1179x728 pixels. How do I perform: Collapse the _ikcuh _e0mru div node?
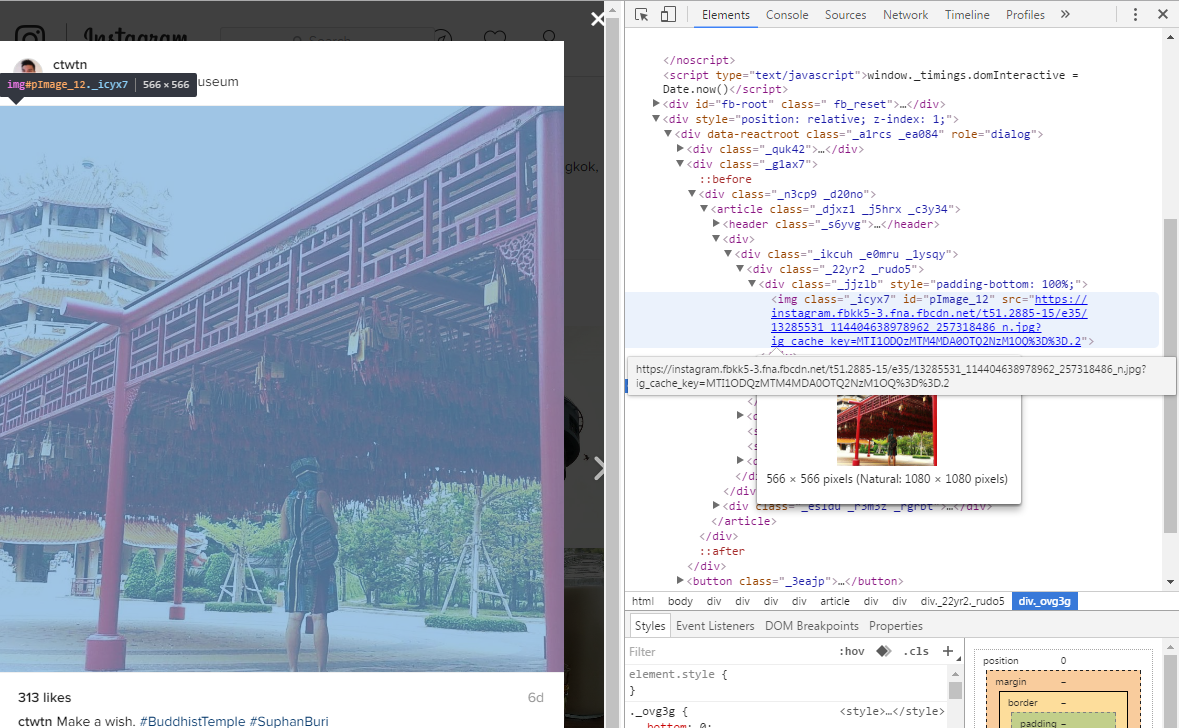click(x=729, y=254)
